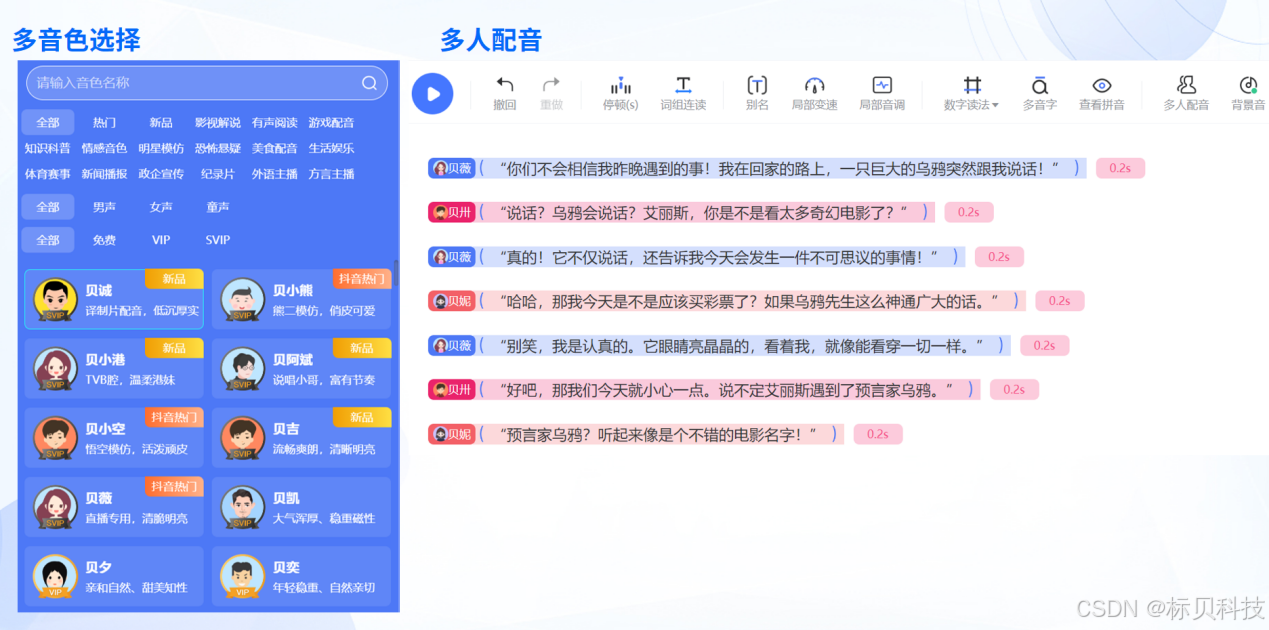Select the 贝诚 voice avatar
This screenshot has width=1269, height=630.
pyautogui.click(x=55, y=300)
